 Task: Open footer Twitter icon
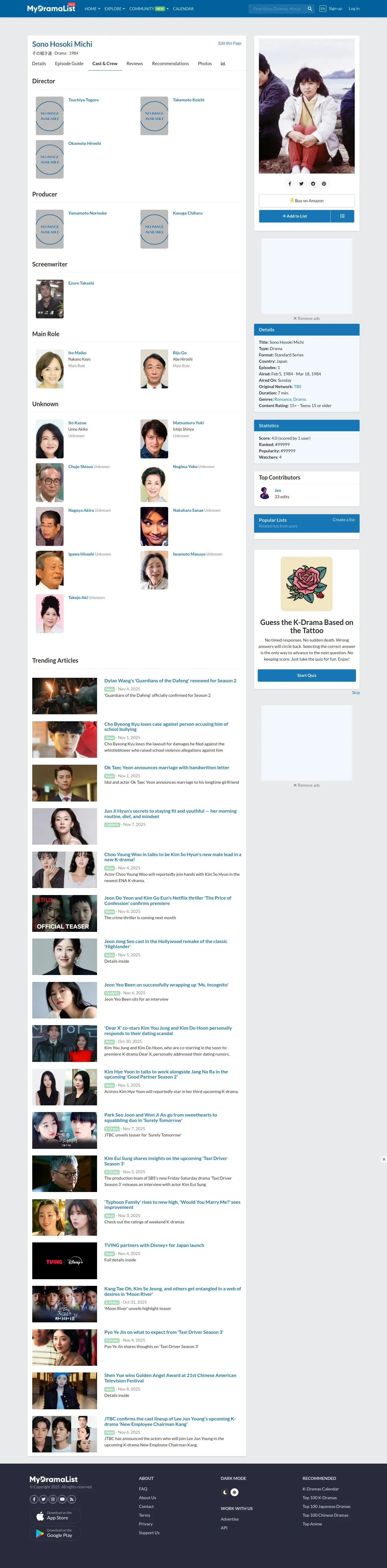pos(44,1499)
